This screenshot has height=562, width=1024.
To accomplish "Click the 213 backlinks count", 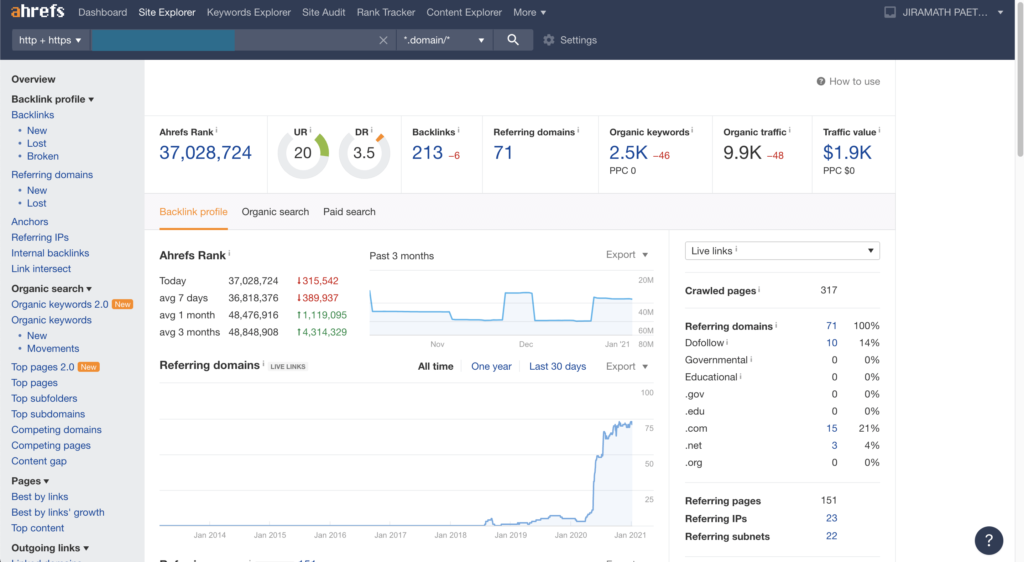I will (427, 153).
